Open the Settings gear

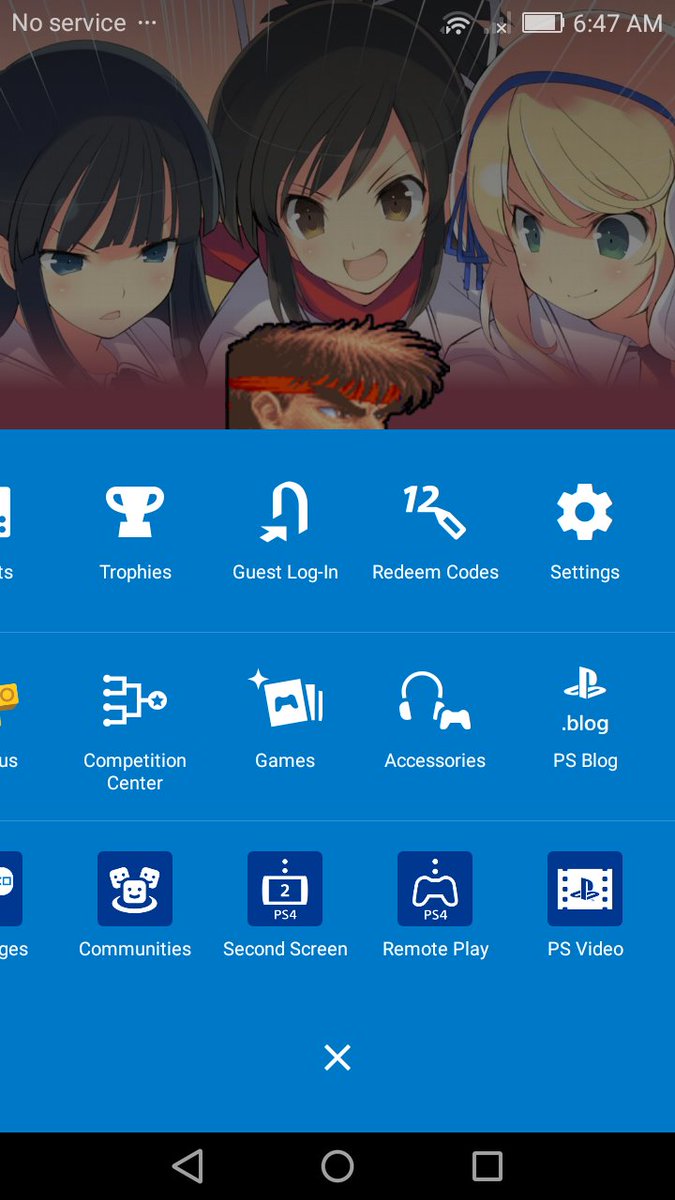click(x=585, y=512)
